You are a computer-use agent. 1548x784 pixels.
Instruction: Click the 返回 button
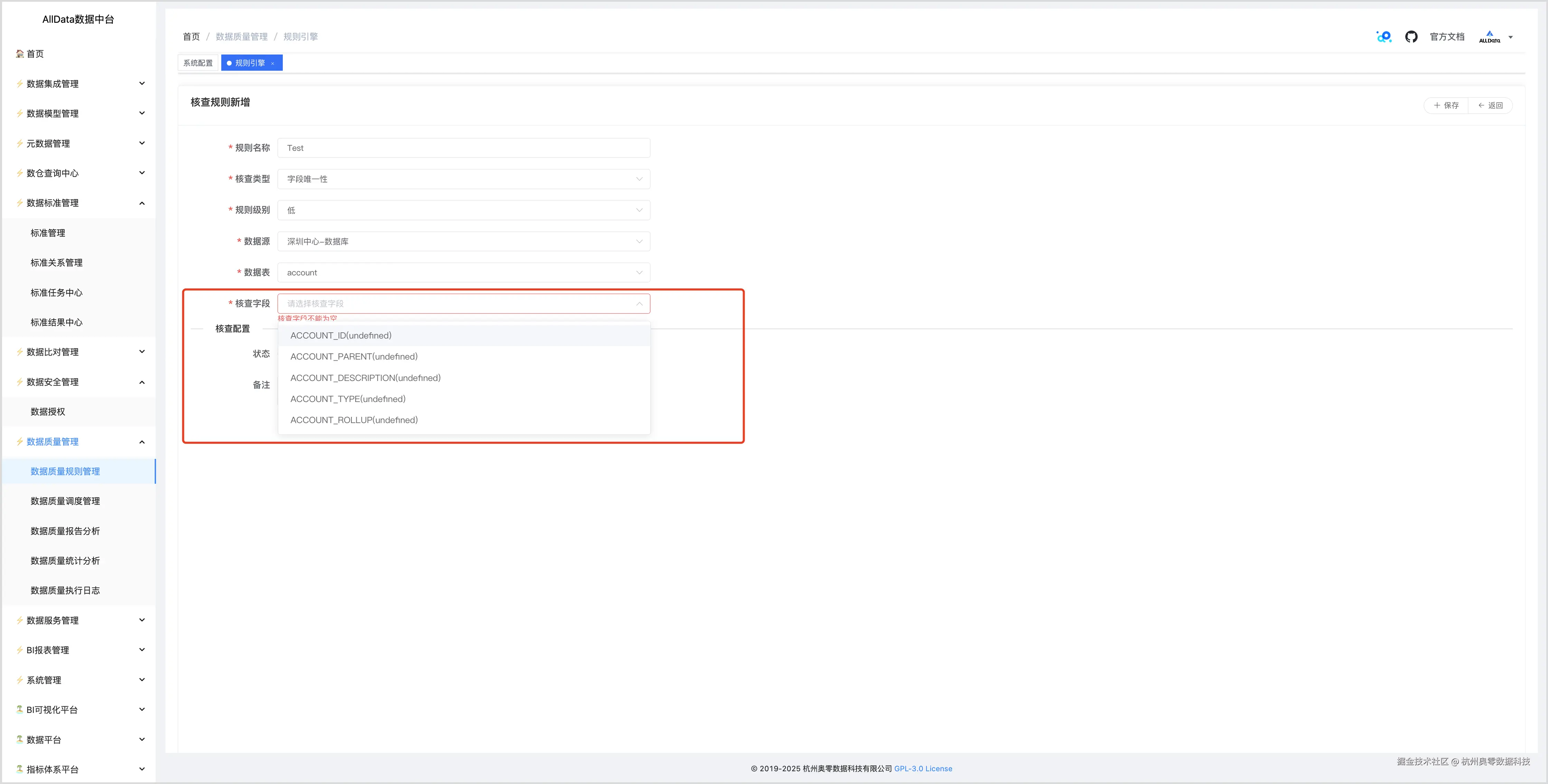[1490, 105]
